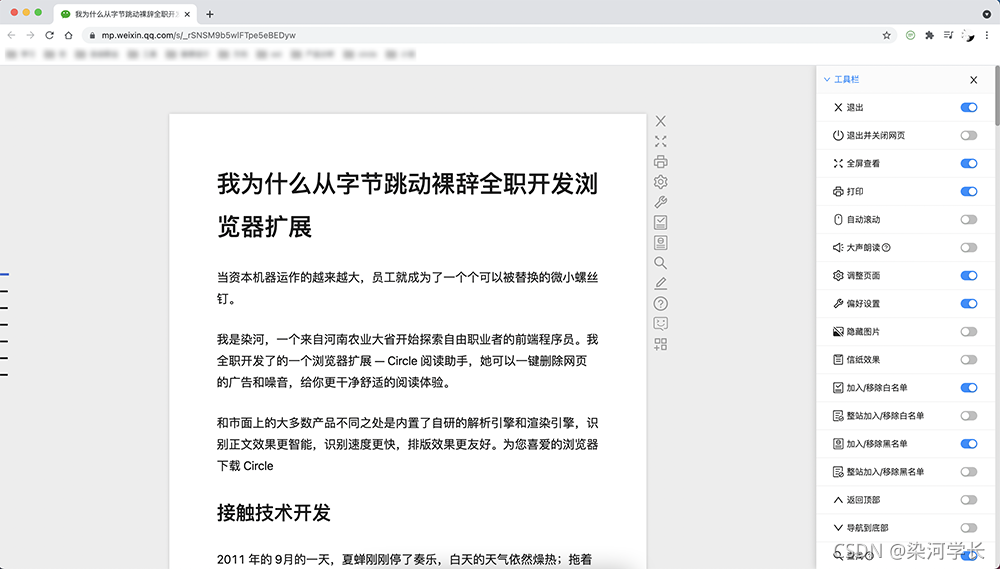The height and width of the screenshot is (569, 1000).
Task: Click the Chrome profile avatar icon
Action: [x=968, y=36]
